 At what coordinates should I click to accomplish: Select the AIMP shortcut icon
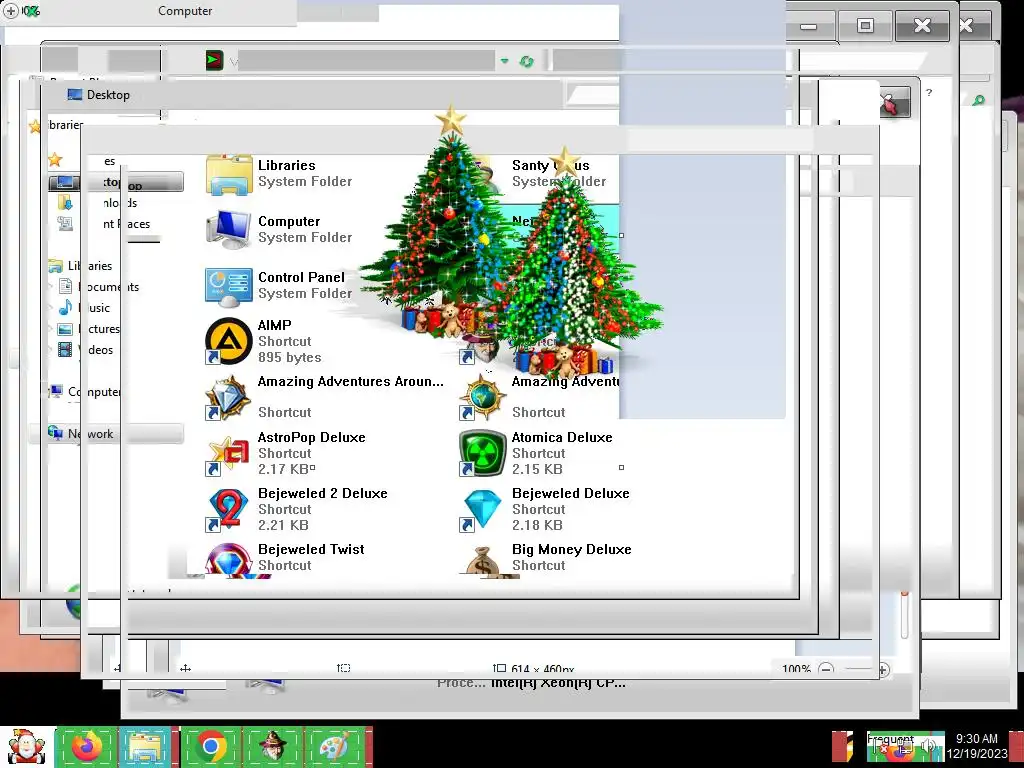tap(229, 341)
